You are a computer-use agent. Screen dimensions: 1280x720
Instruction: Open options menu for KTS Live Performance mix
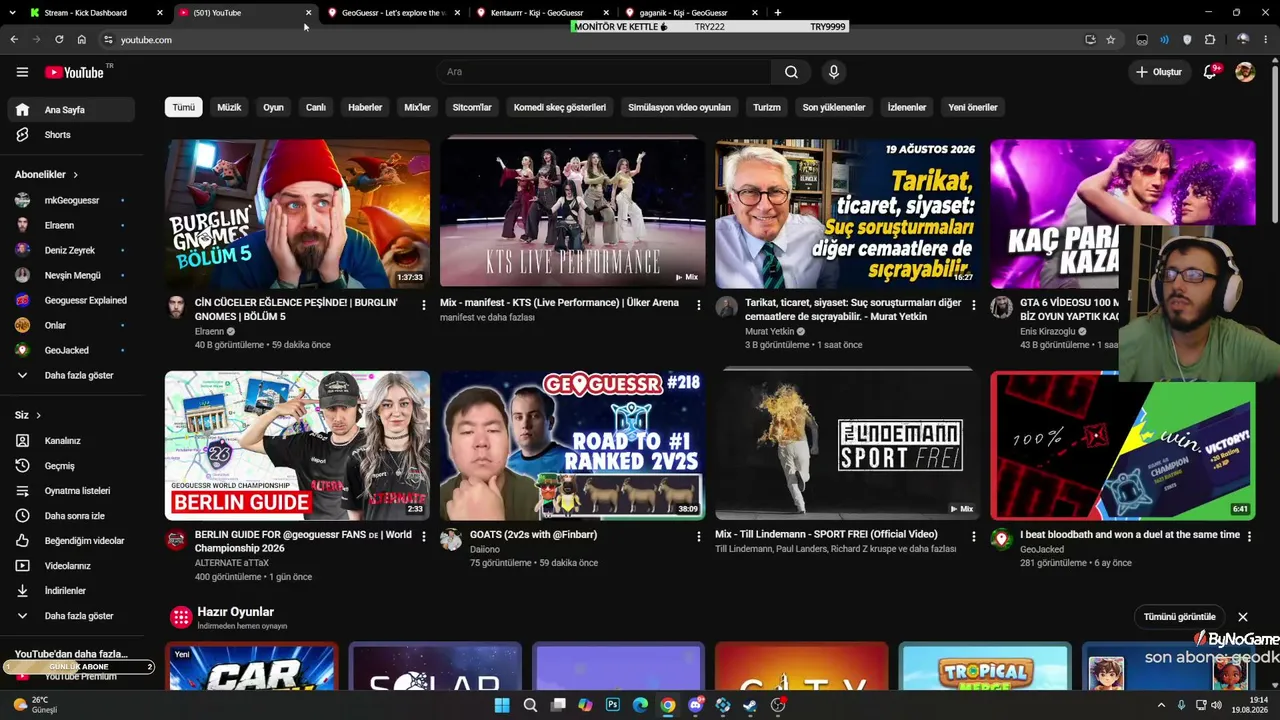(698, 305)
